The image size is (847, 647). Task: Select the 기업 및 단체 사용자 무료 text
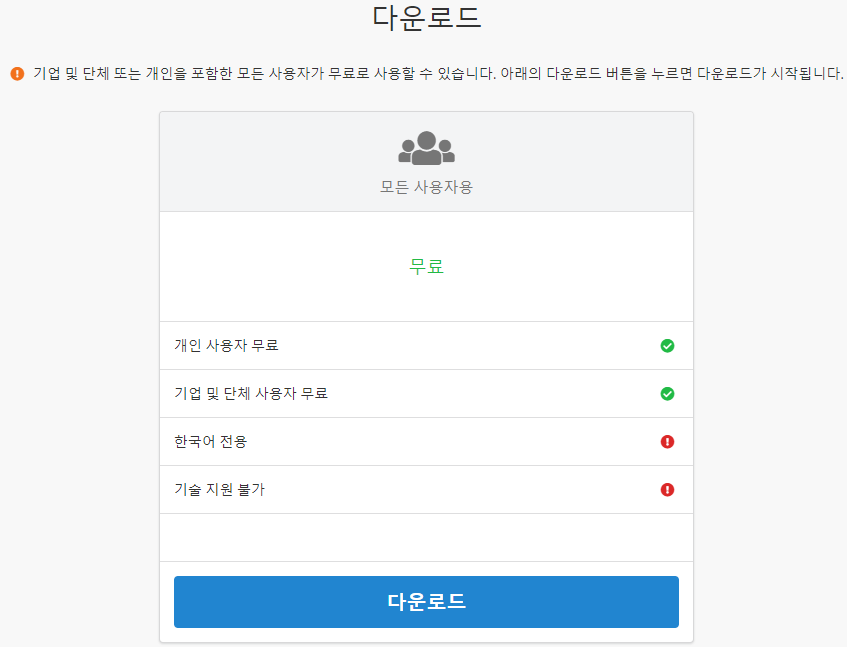click(x=251, y=394)
